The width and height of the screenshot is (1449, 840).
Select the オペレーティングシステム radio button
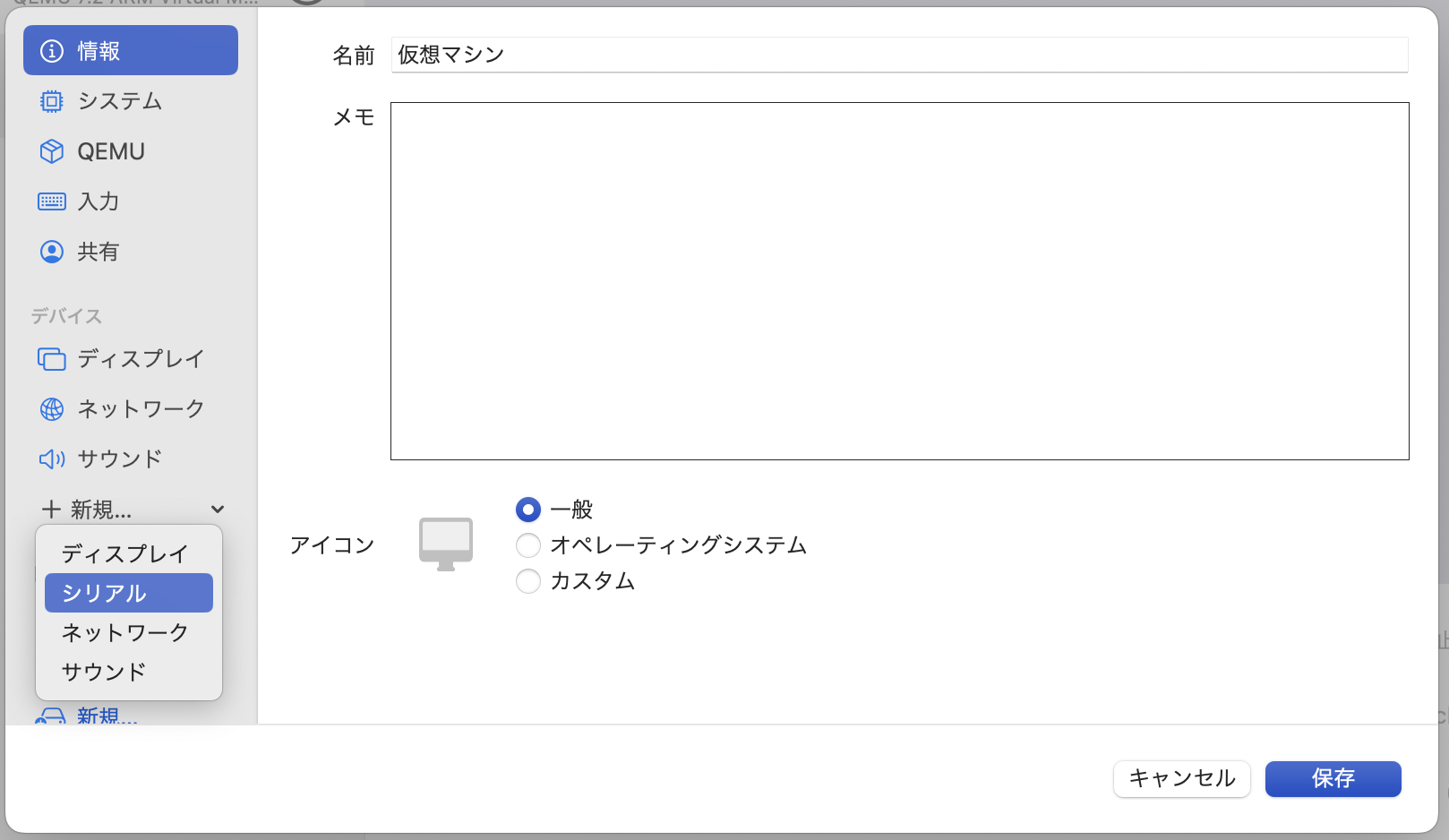528,545
